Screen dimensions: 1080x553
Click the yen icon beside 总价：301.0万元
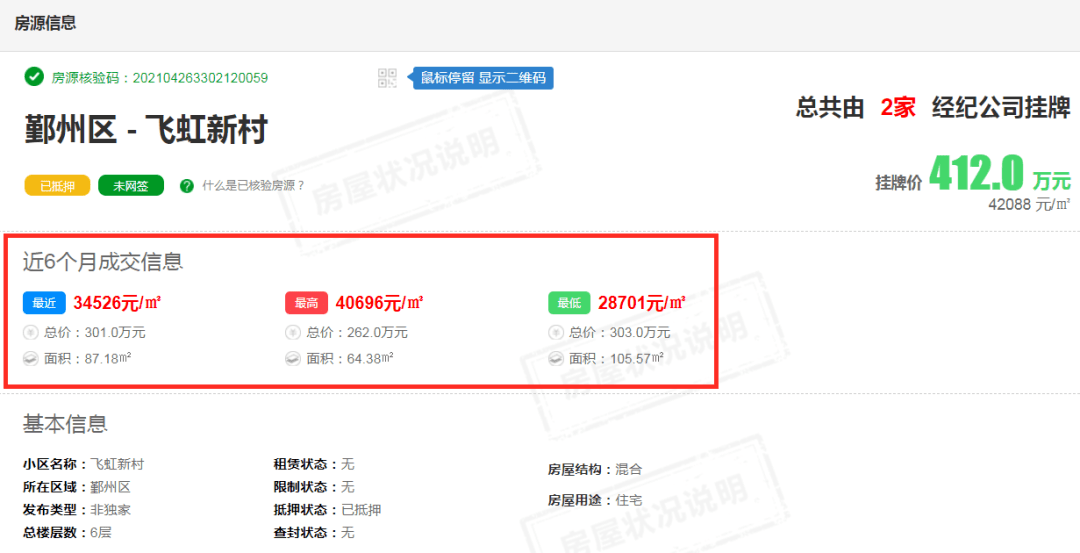pyautogui.click(x=30, y=333)
